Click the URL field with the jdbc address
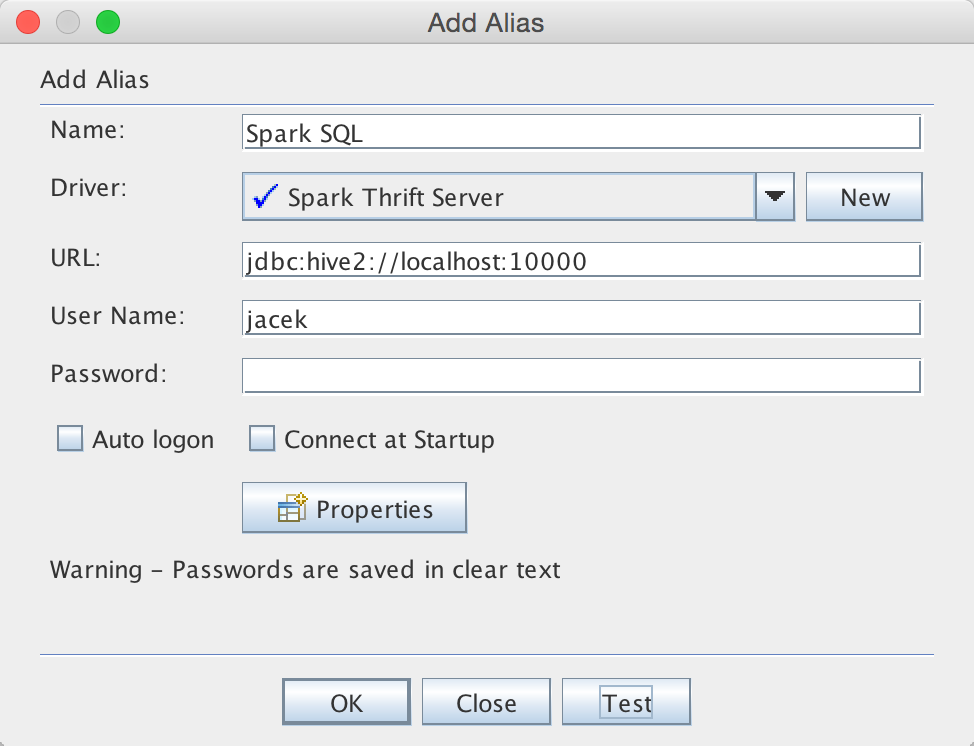The height and width of the screenshot is (746, 974). point(580,259)
